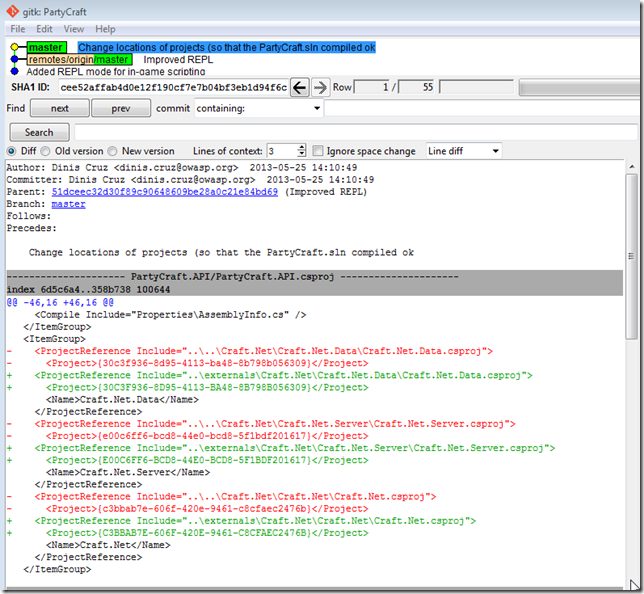Image resolution: width=644 pixels, height=594 pixels.
Task: Click the Search button
Action: 38,132
